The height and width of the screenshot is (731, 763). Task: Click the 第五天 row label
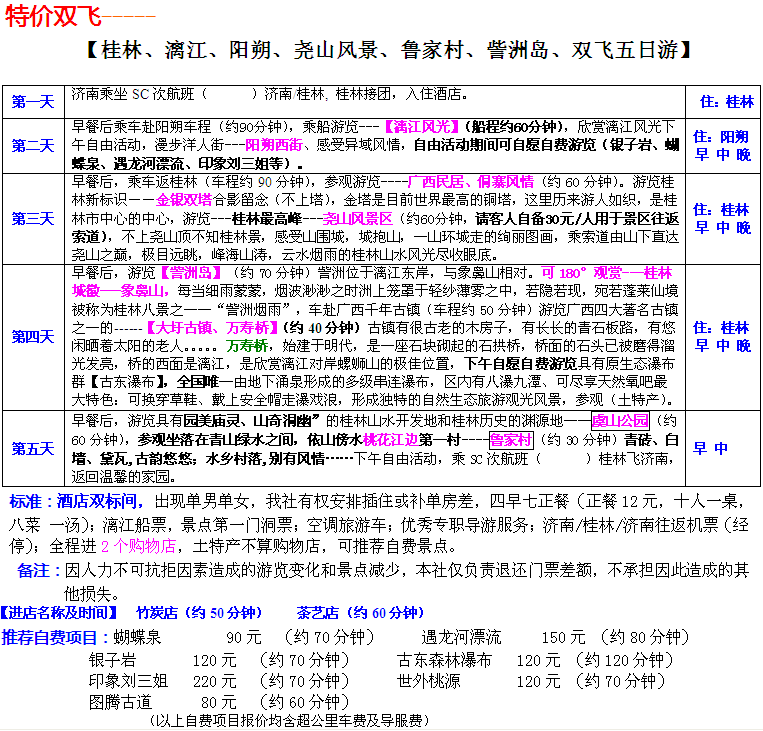(33, 449)
